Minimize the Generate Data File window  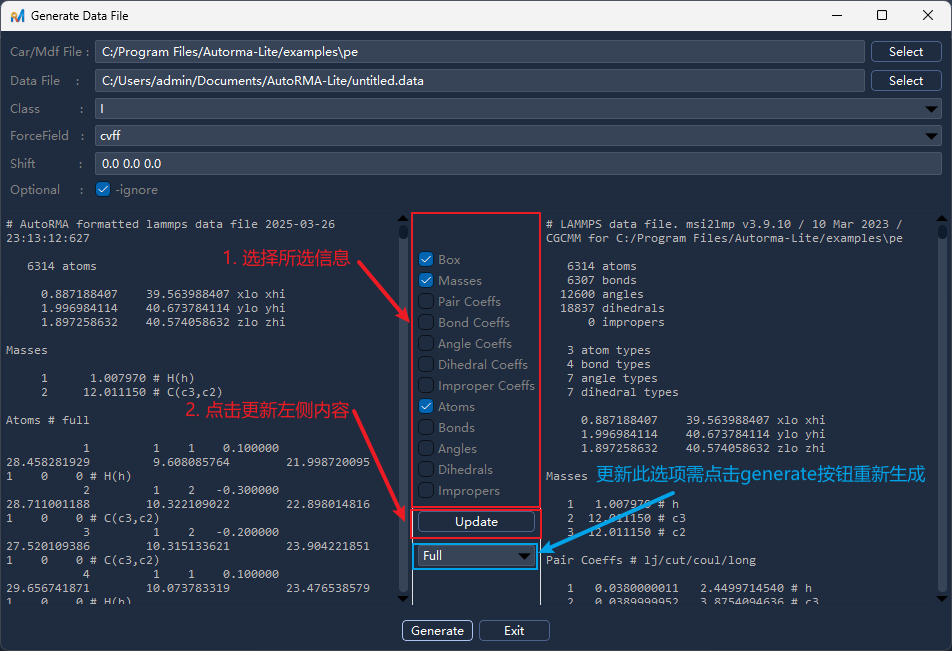pos(835,16)
